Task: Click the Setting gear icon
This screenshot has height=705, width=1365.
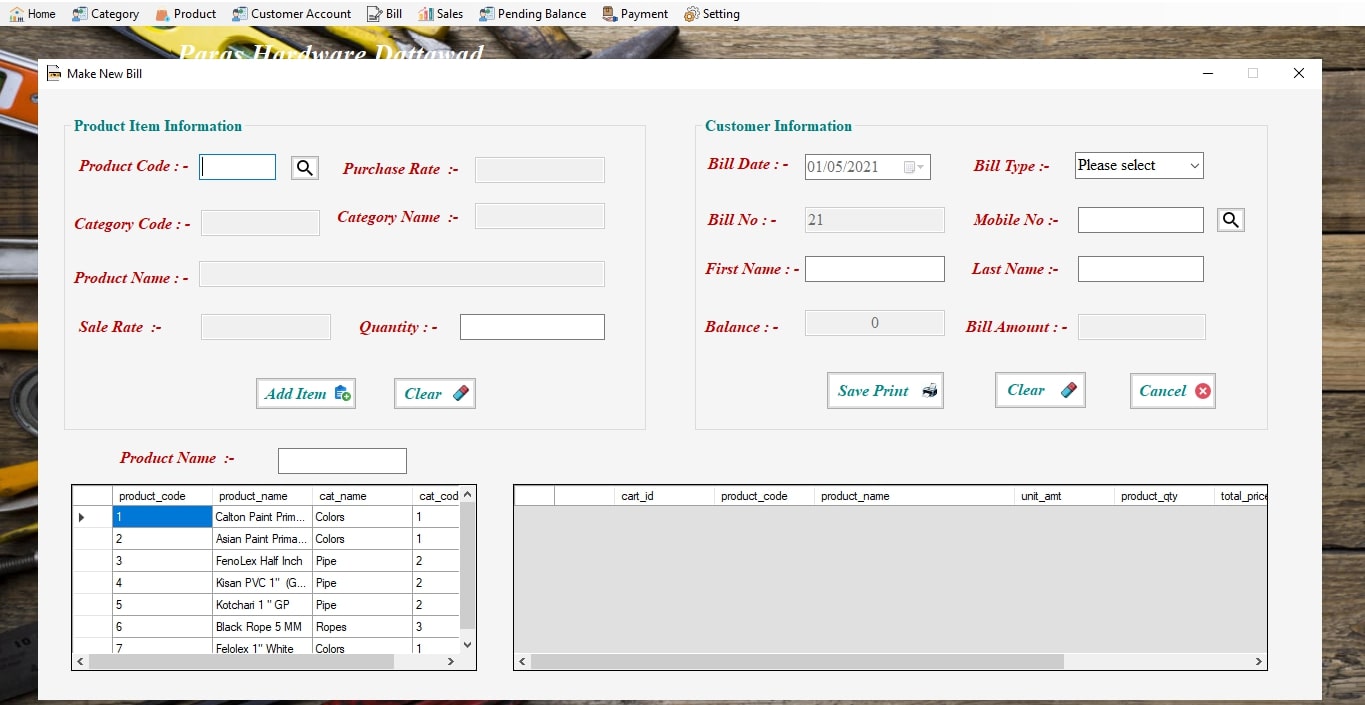Action: 691,14
